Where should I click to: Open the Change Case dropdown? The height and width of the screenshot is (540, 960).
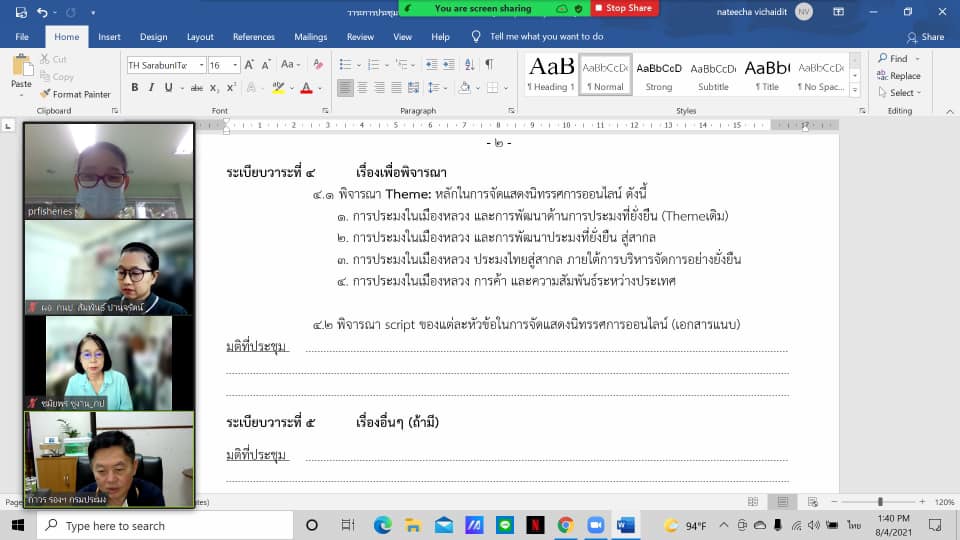pos(290,64)
